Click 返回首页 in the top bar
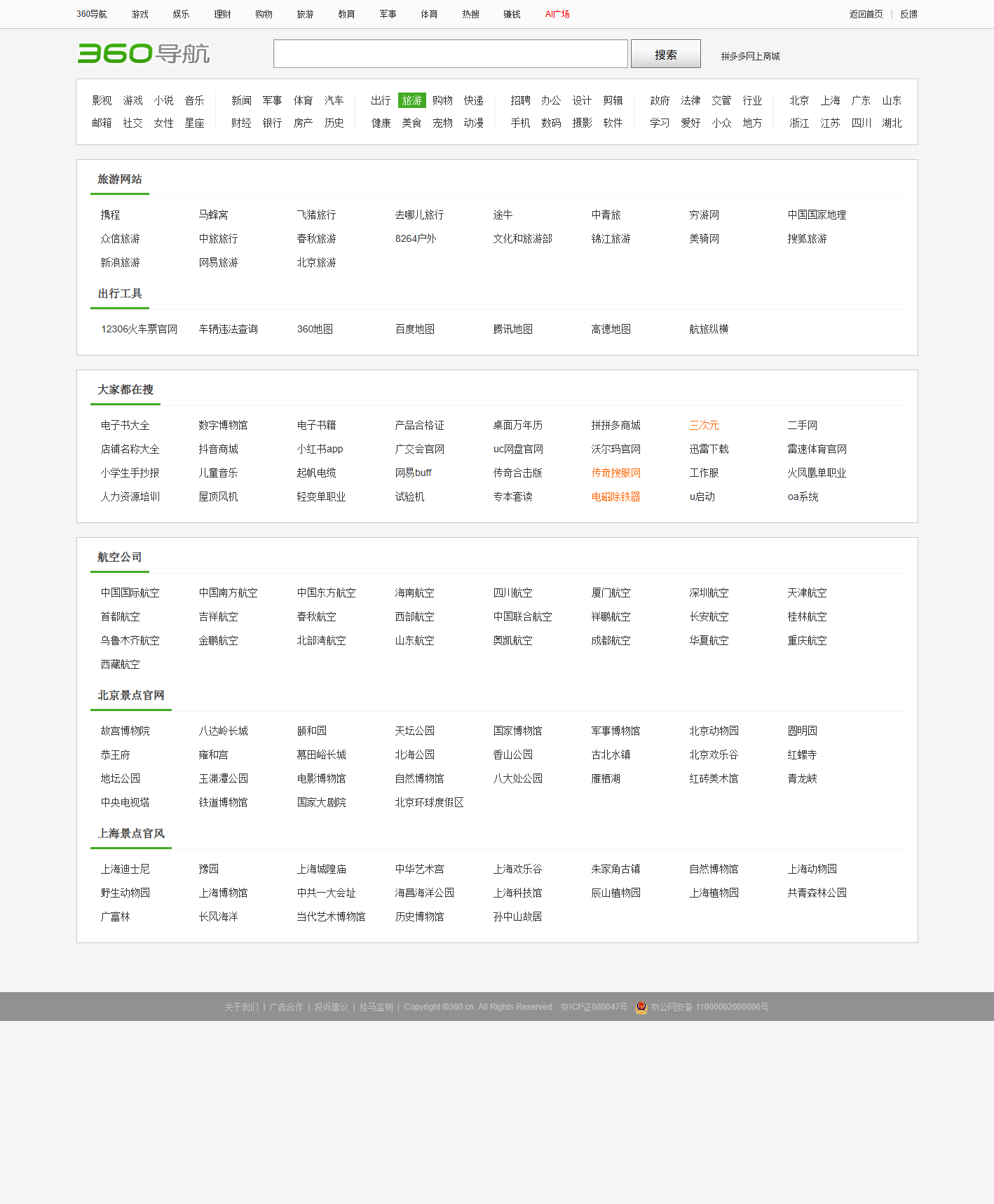Screen dimensions: 994x1204 [866, 14]
